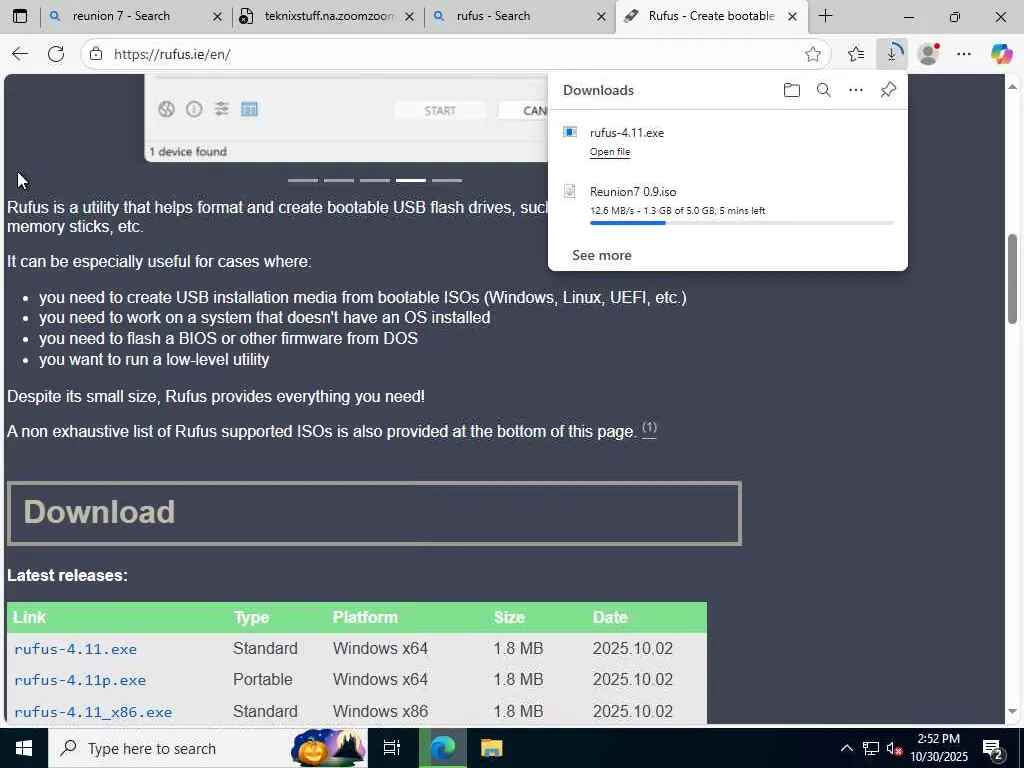Click the rufus-4.11.exe file icon in downloads

click(570, 133)
